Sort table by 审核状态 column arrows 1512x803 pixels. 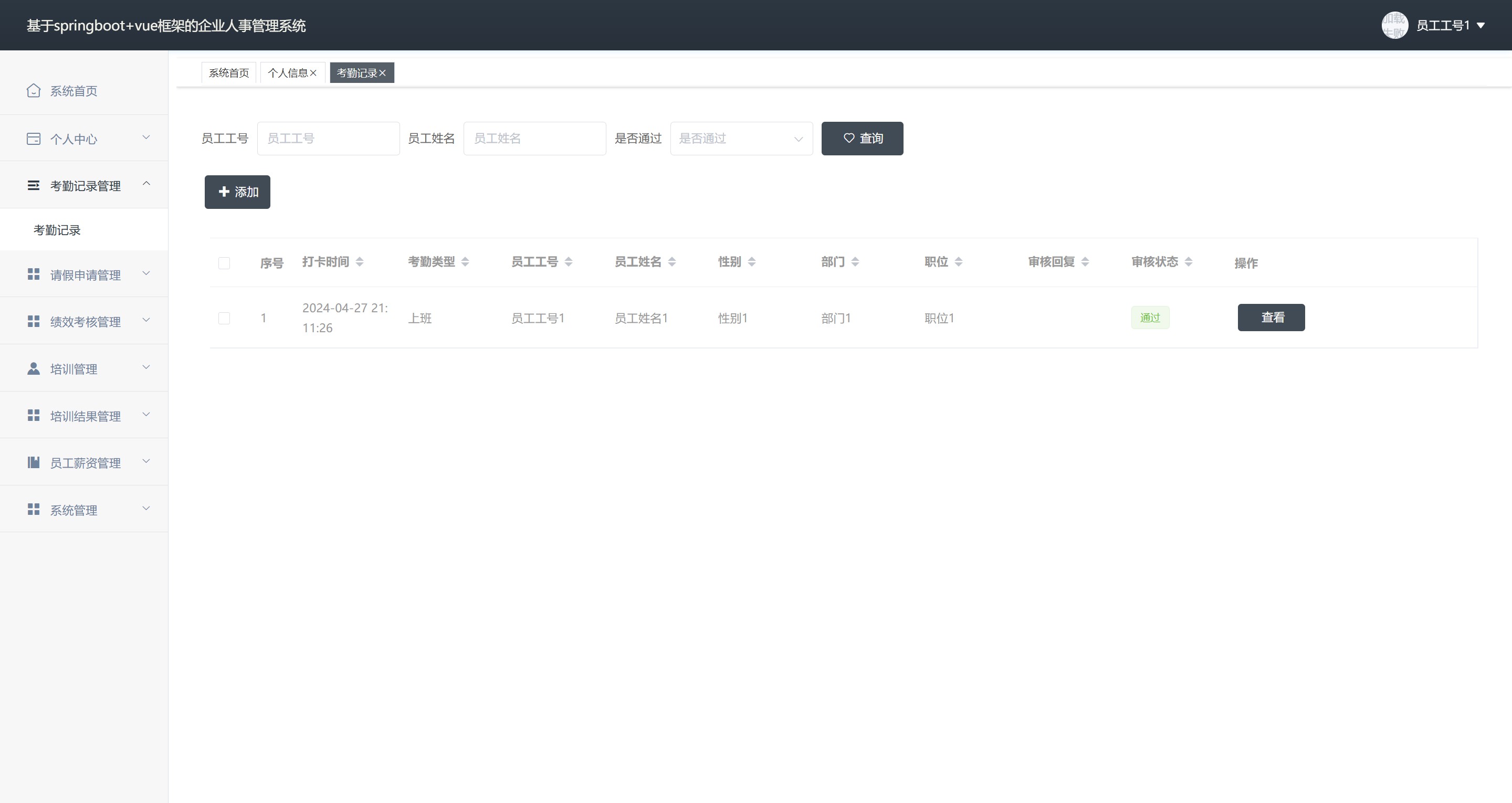click(x=1189, y=262)
